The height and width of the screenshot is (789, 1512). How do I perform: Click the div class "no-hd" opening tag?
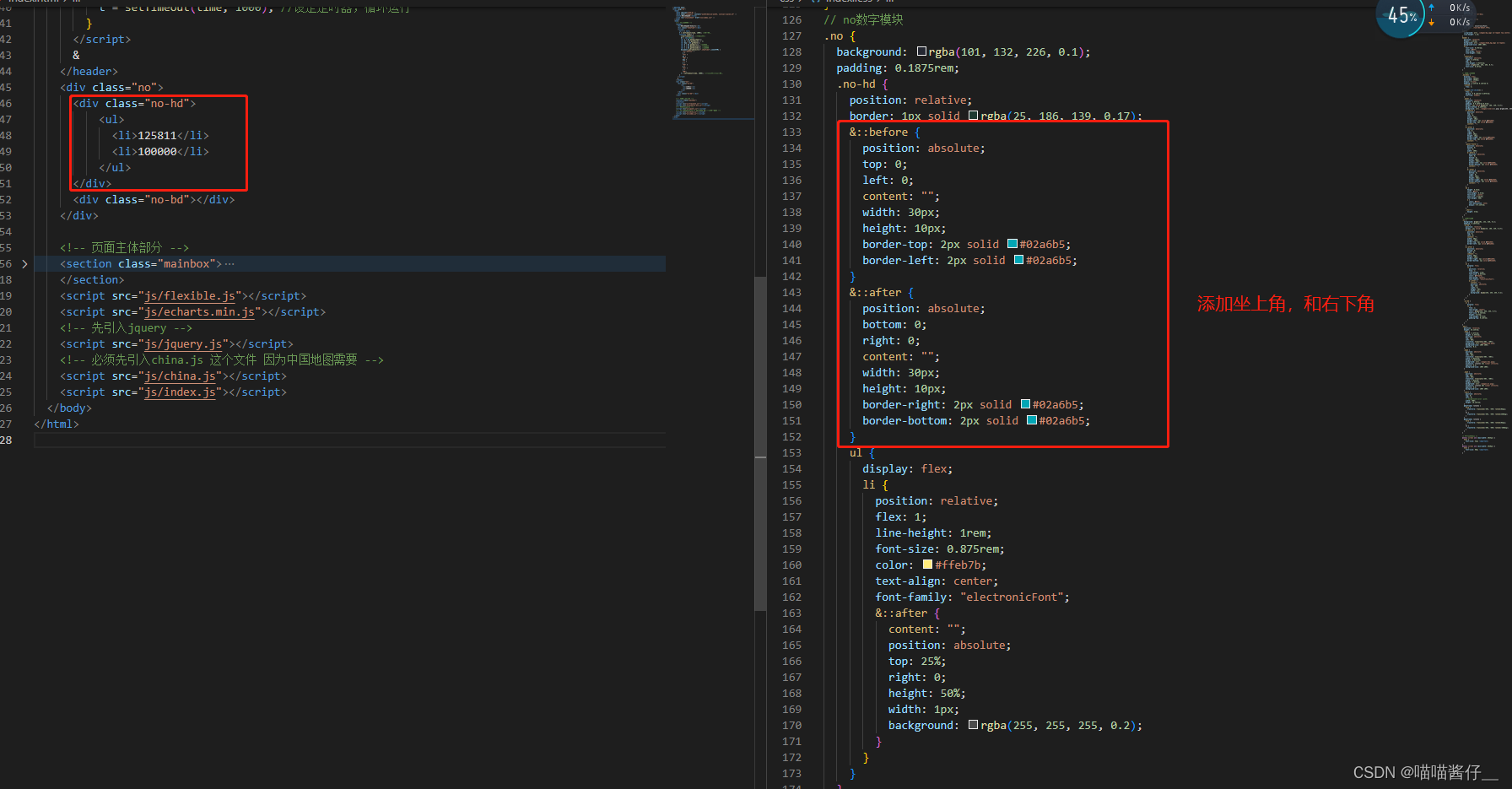click(x=134, y=104)
